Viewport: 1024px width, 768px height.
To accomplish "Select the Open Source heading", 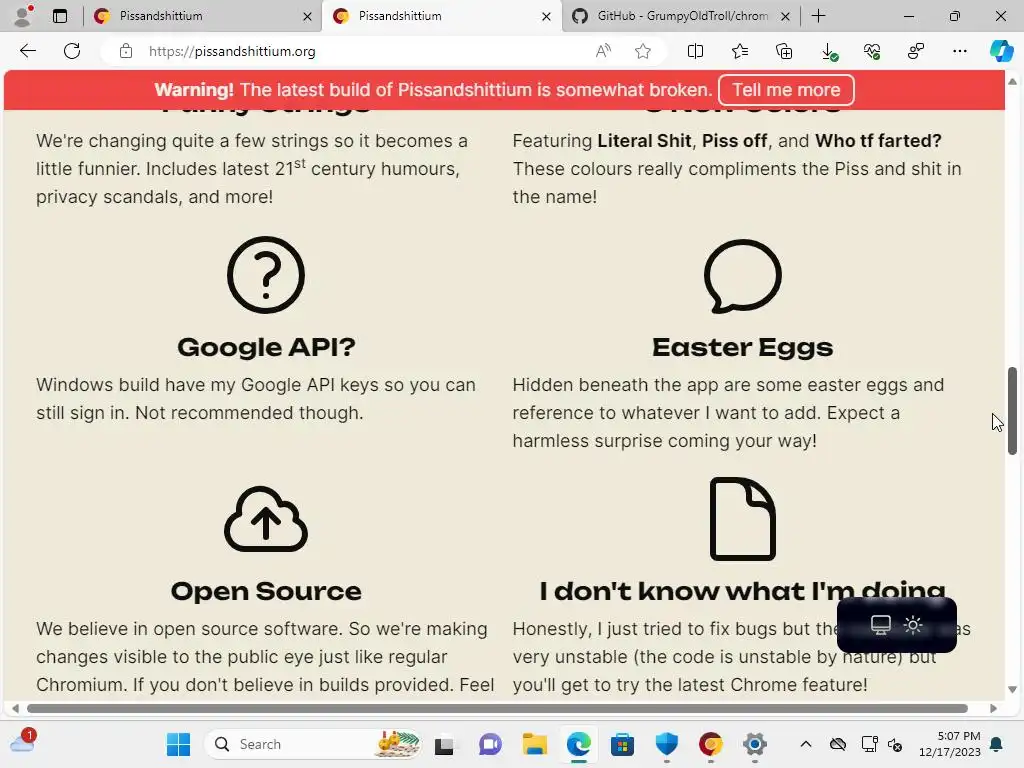I will (x=266, y=591).
